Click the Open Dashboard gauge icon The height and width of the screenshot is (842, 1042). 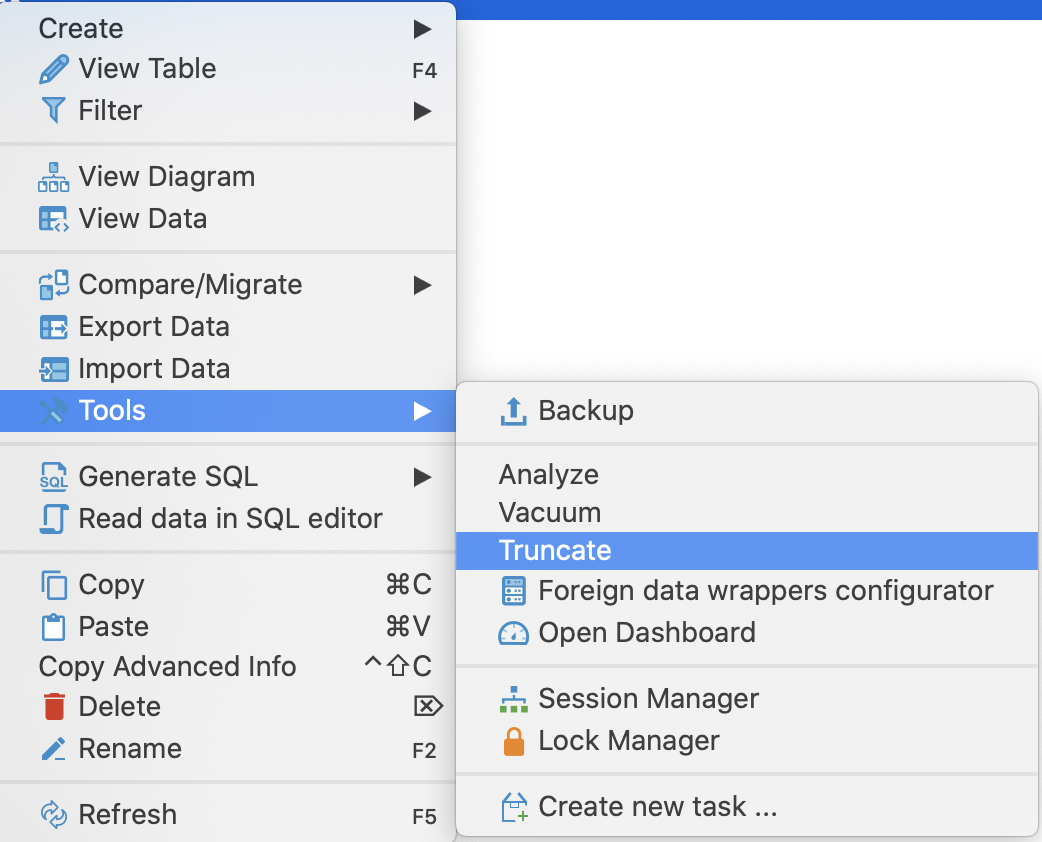point(513,632)
